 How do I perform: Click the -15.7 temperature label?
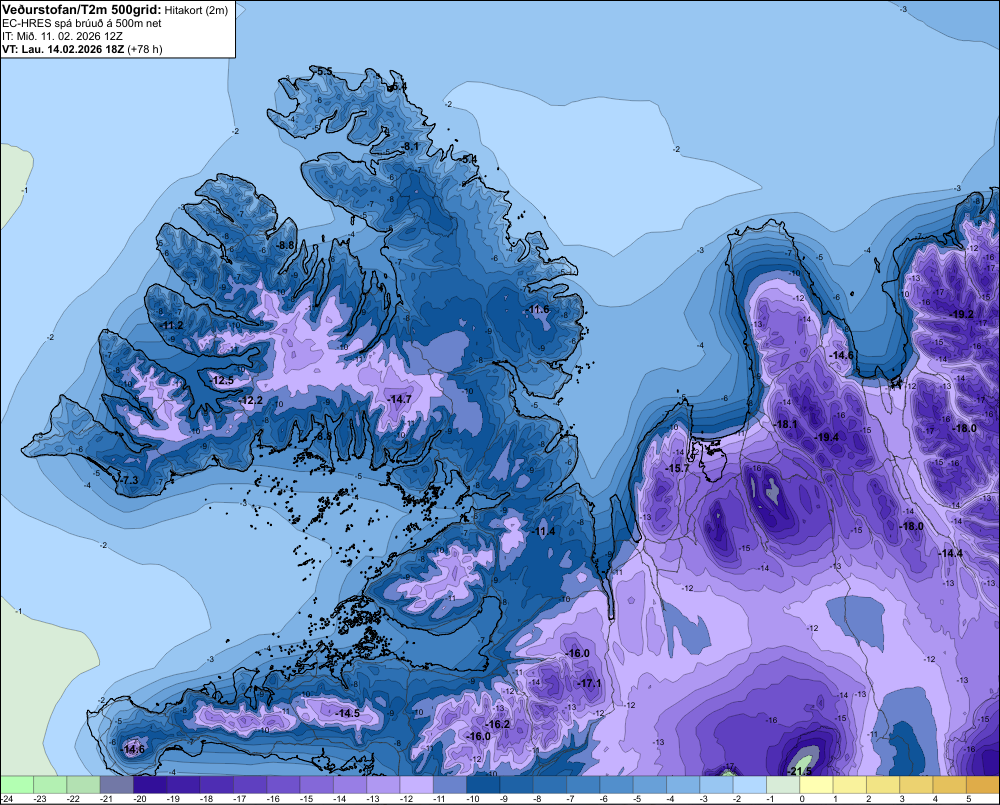(677, 468)
